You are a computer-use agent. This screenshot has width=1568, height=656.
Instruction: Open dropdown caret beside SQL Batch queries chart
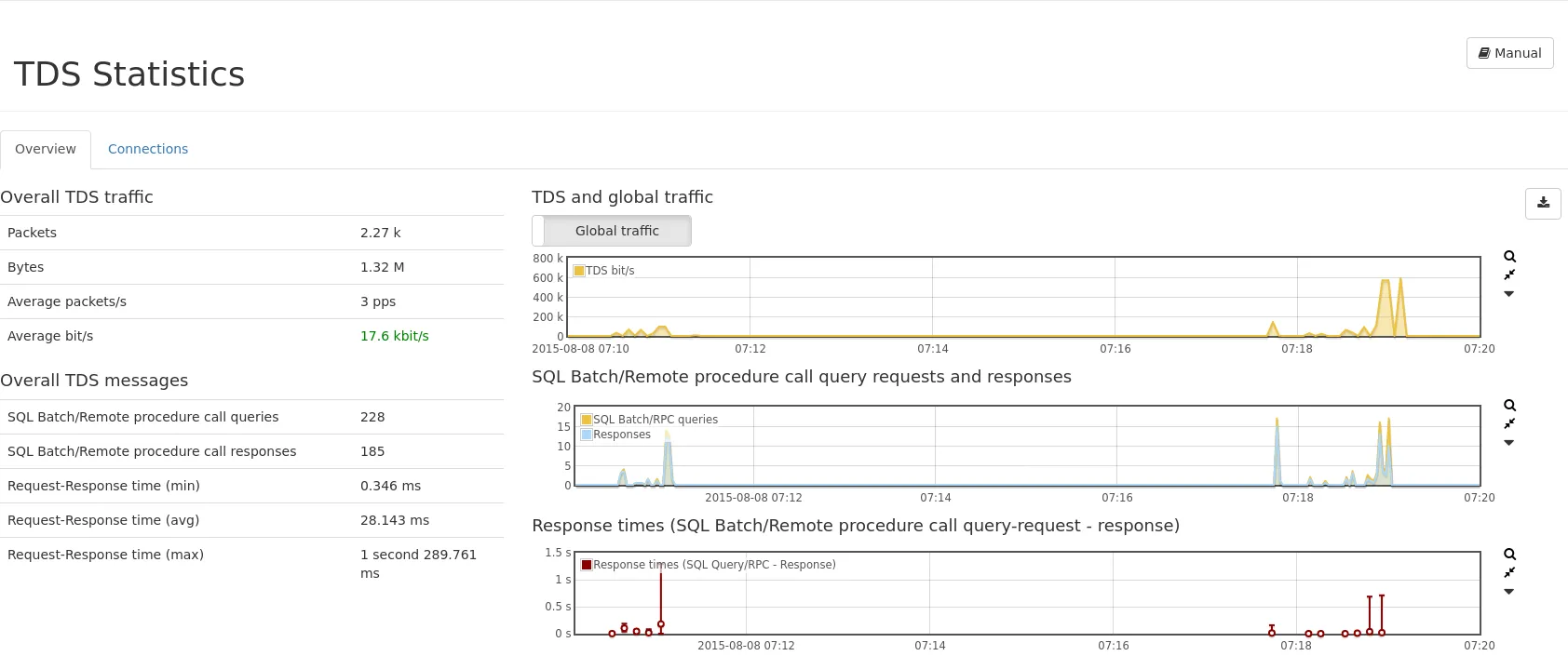tap(1509, 443)
